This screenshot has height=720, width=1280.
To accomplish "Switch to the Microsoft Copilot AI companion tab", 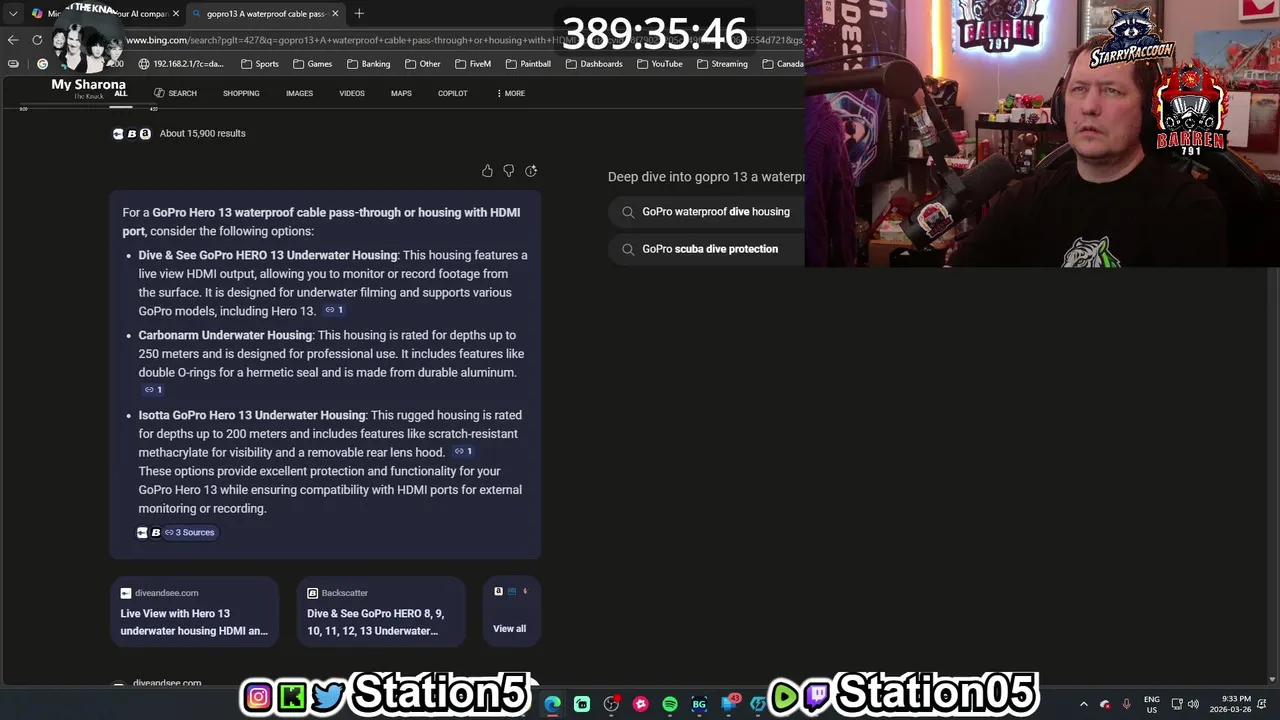I will [x=100, y=14].
